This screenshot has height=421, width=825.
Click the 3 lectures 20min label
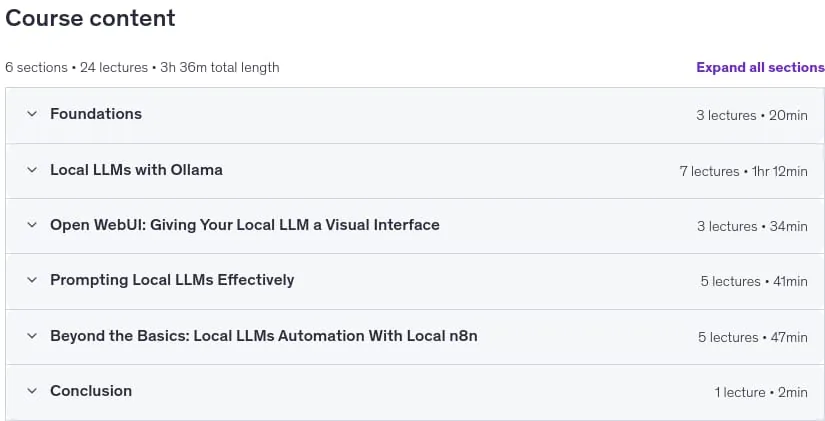[752, 115]
